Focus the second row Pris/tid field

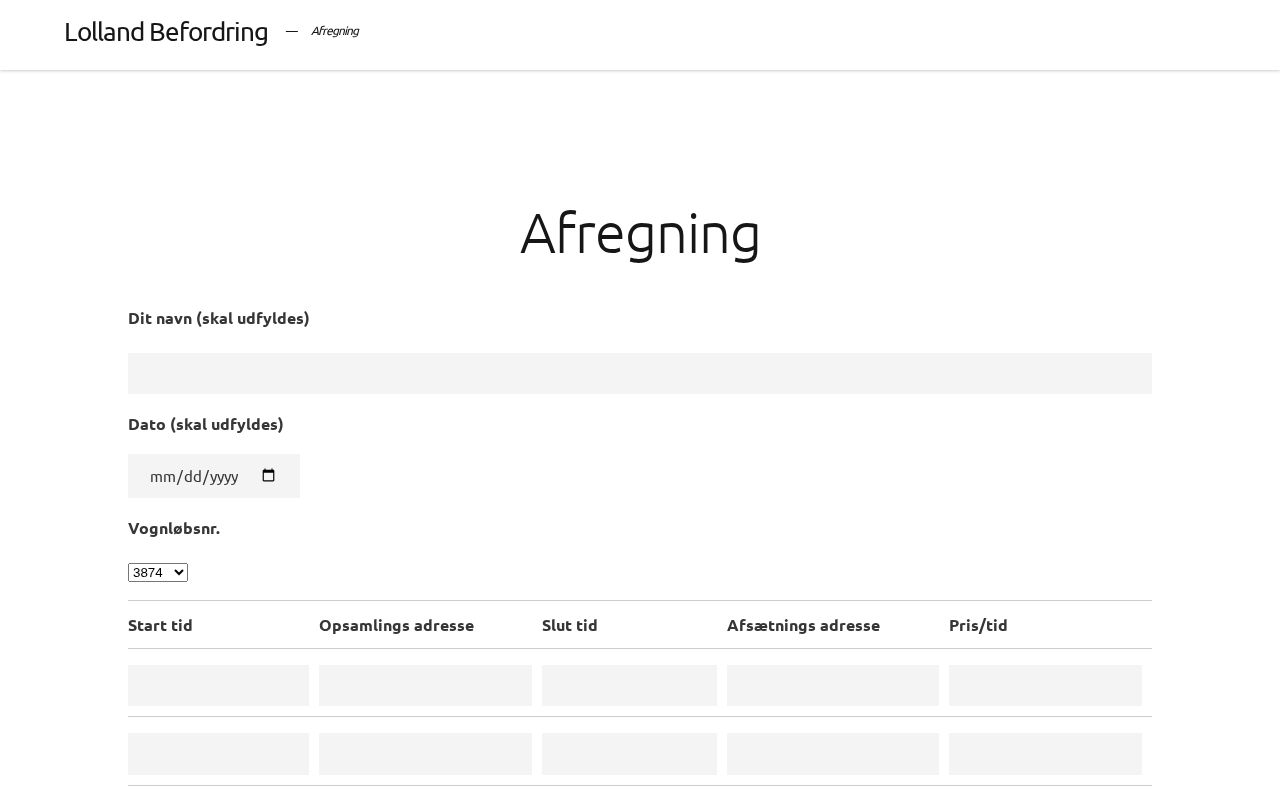click(x=1045, y=754)
